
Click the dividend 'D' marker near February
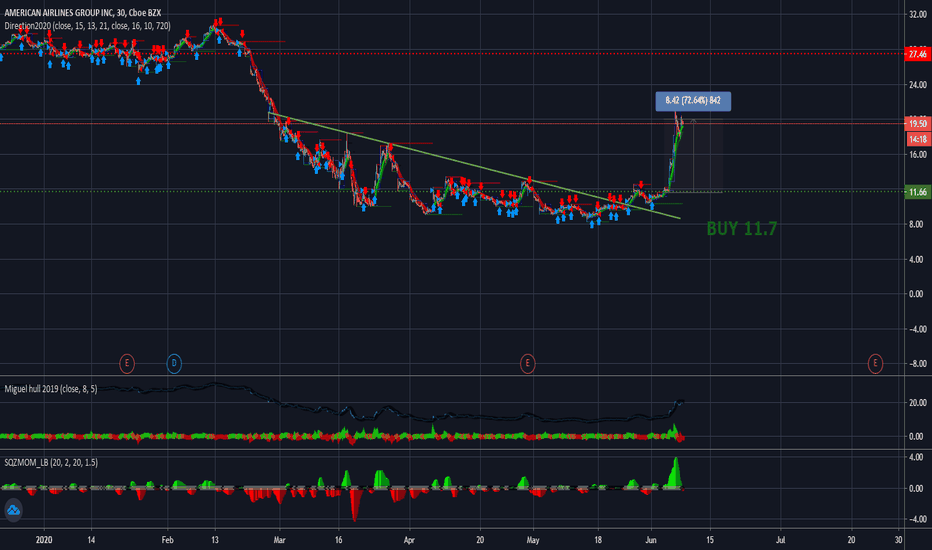pyautogui.click(x=174, y=363)
